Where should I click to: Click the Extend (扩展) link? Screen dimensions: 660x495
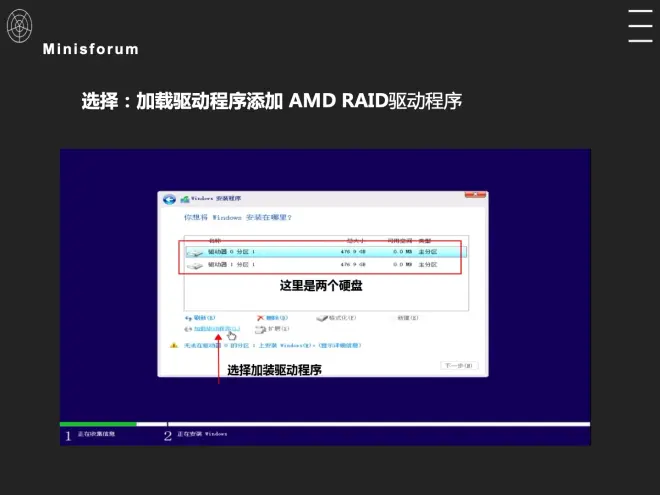click(279, 329)
